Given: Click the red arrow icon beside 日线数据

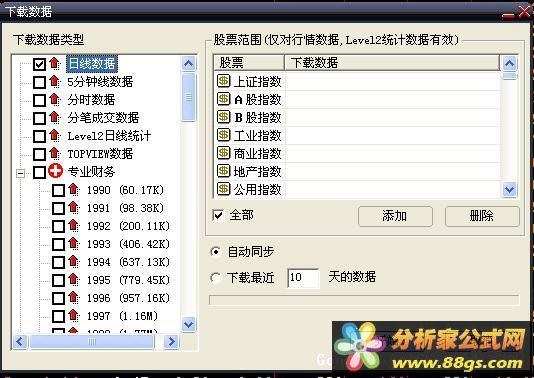Looking at the screenshot, I should click(x=54, y=63).
